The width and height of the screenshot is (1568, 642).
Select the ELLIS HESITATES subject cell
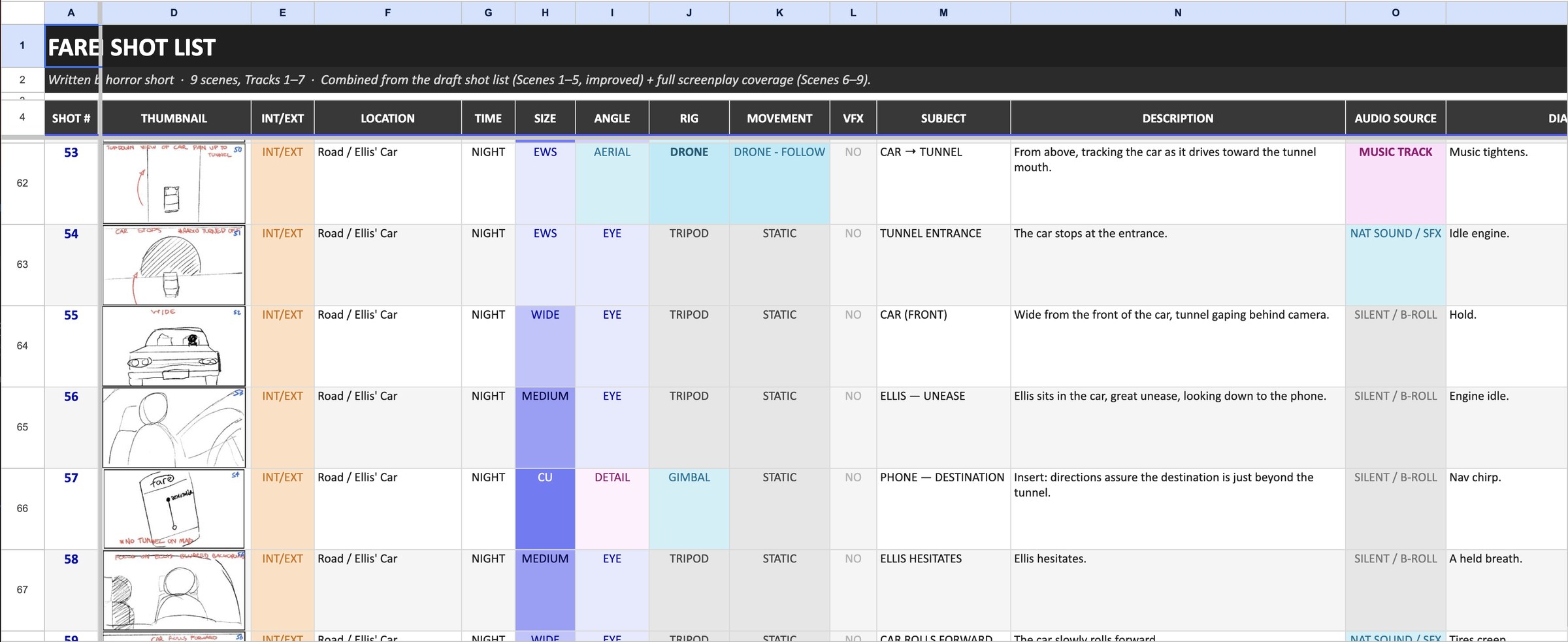coord(943,590)
